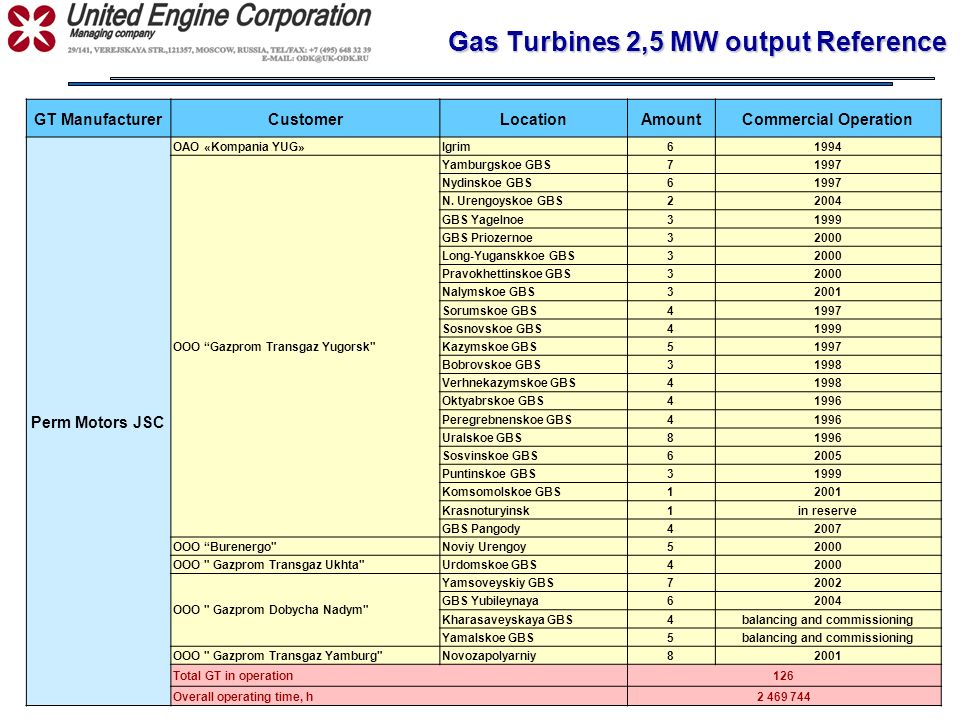
Task: Select 'OOO " Gazprom Transgaz Yamburg"' cell
Action: pos(305,656)
